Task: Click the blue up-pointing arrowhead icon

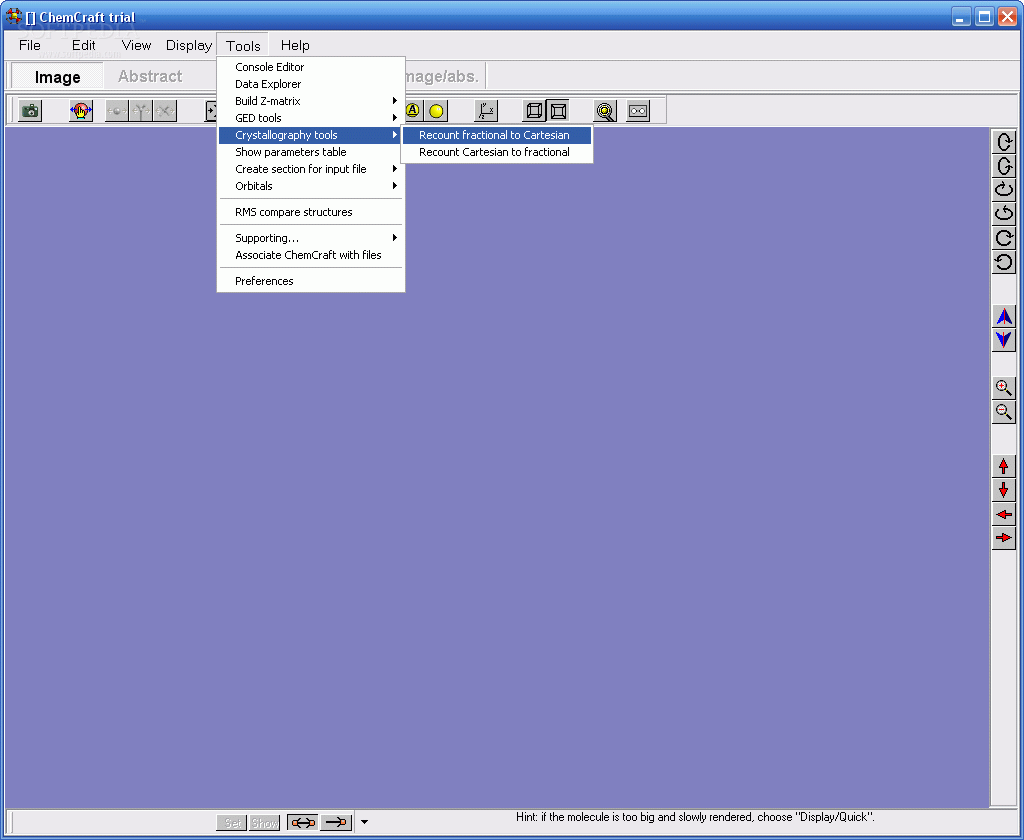Action: click(1004, 317)
